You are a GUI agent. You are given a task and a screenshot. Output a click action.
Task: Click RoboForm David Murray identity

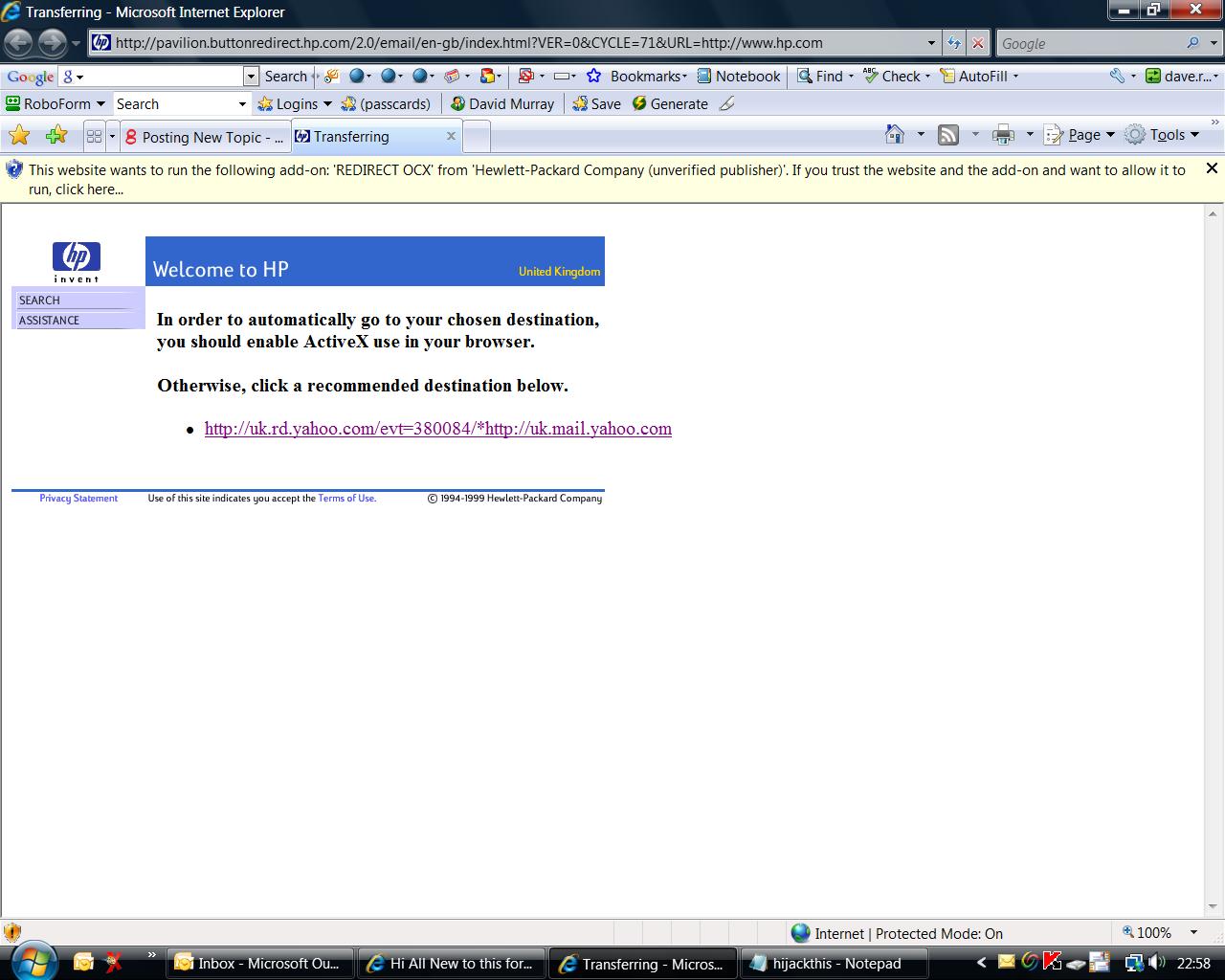(502, 103)
